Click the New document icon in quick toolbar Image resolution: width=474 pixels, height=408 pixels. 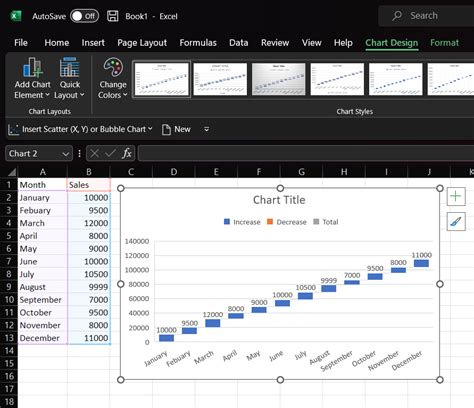pyautogui.click(x=166, y=129)
